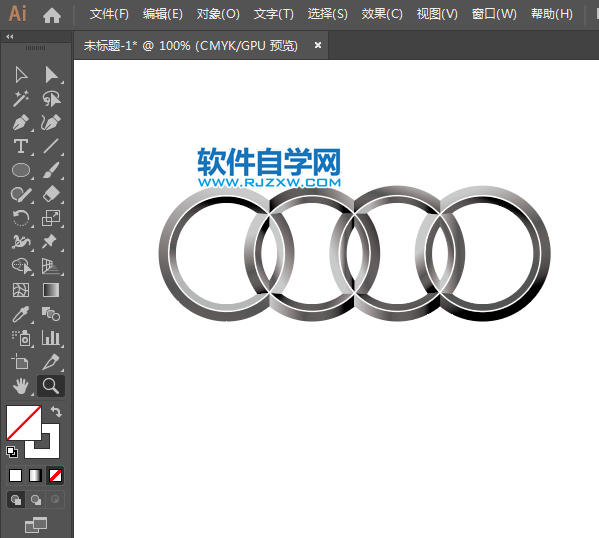Switch to Draw Behind mode
Viewport: 599px width, 538px height.
click(x=36, y=499)
